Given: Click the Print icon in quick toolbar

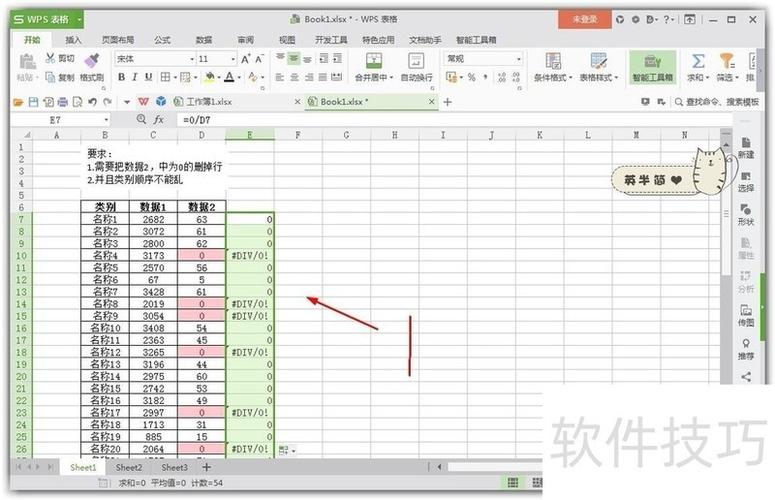Looking at the screenshot, I should click(63, 102).
